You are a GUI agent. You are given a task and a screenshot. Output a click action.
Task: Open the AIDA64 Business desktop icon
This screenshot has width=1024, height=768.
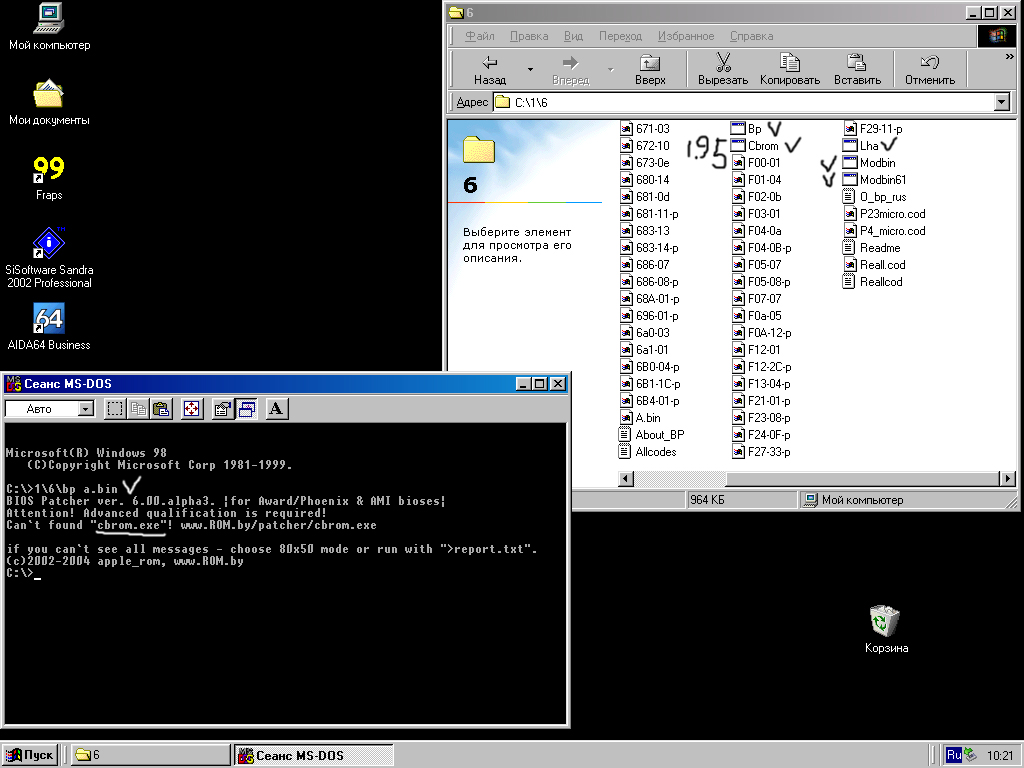point(49,320)
